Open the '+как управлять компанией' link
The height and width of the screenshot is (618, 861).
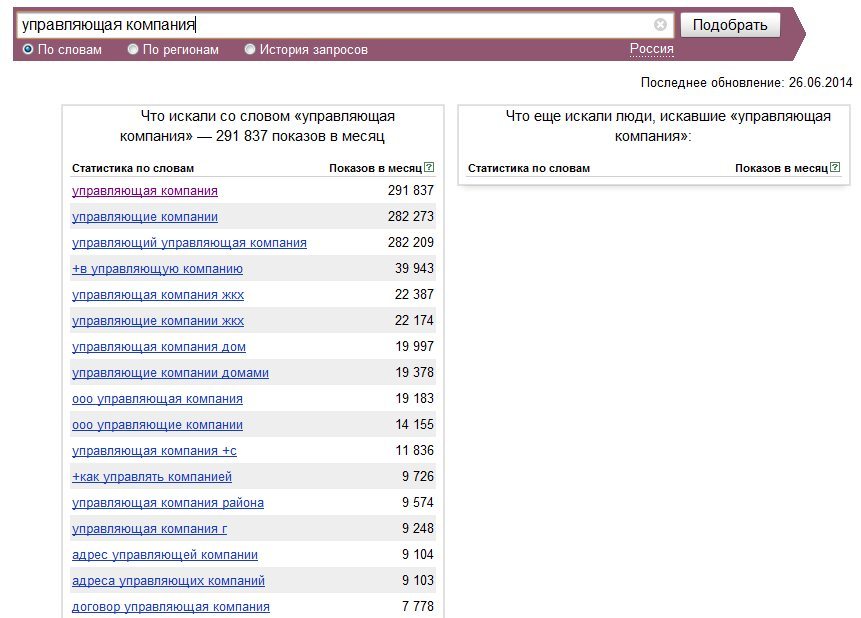point(152,477)
